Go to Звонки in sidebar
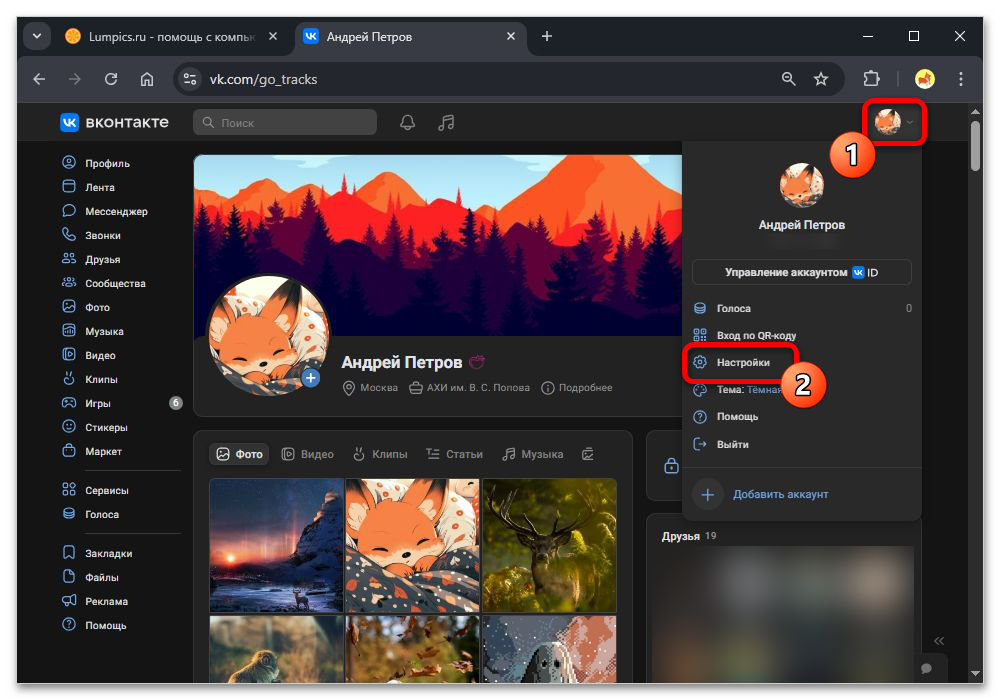 pyautogui.click(x=91, y=235)
